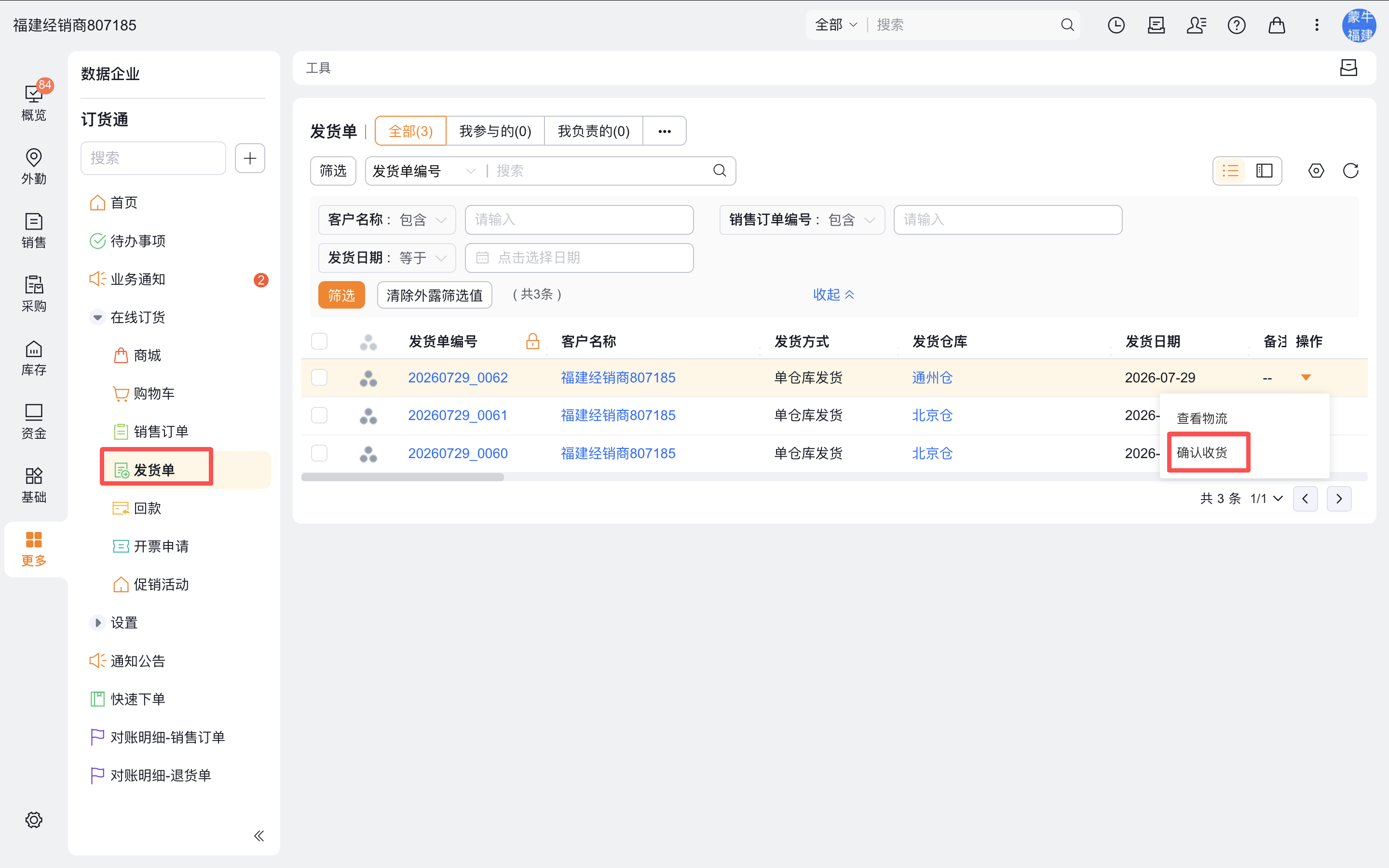Screen dimensions: 1389x868
Task: Go to next page arrow
Action: [1339, 498]
